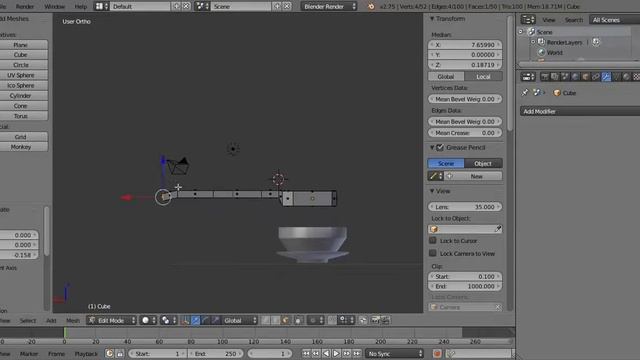640x360 pixels.
Task: Open the World properties tab icon
Action: coord(575,77)
